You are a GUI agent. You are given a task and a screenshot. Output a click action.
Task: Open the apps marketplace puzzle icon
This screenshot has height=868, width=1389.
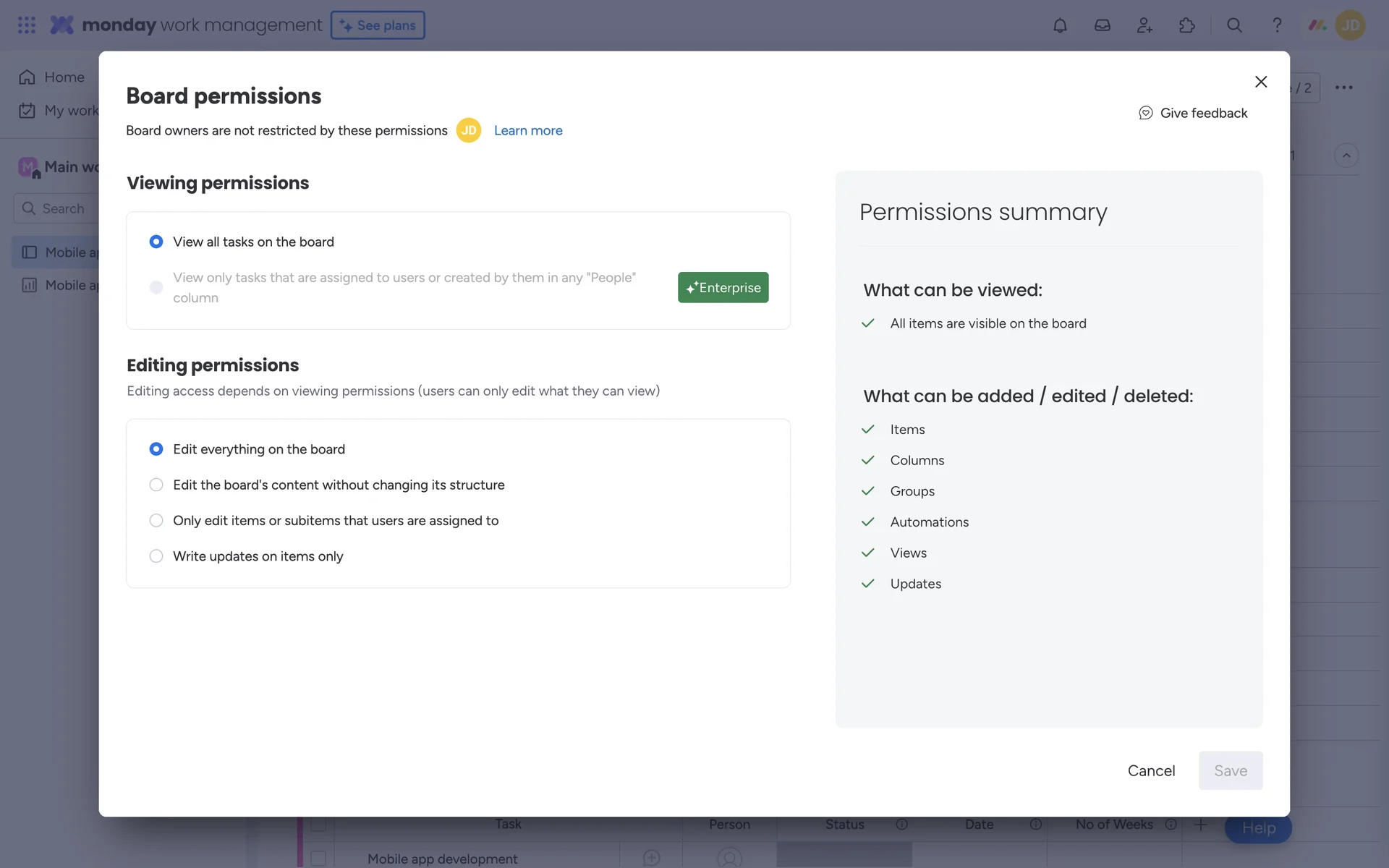click(1186, 25)
